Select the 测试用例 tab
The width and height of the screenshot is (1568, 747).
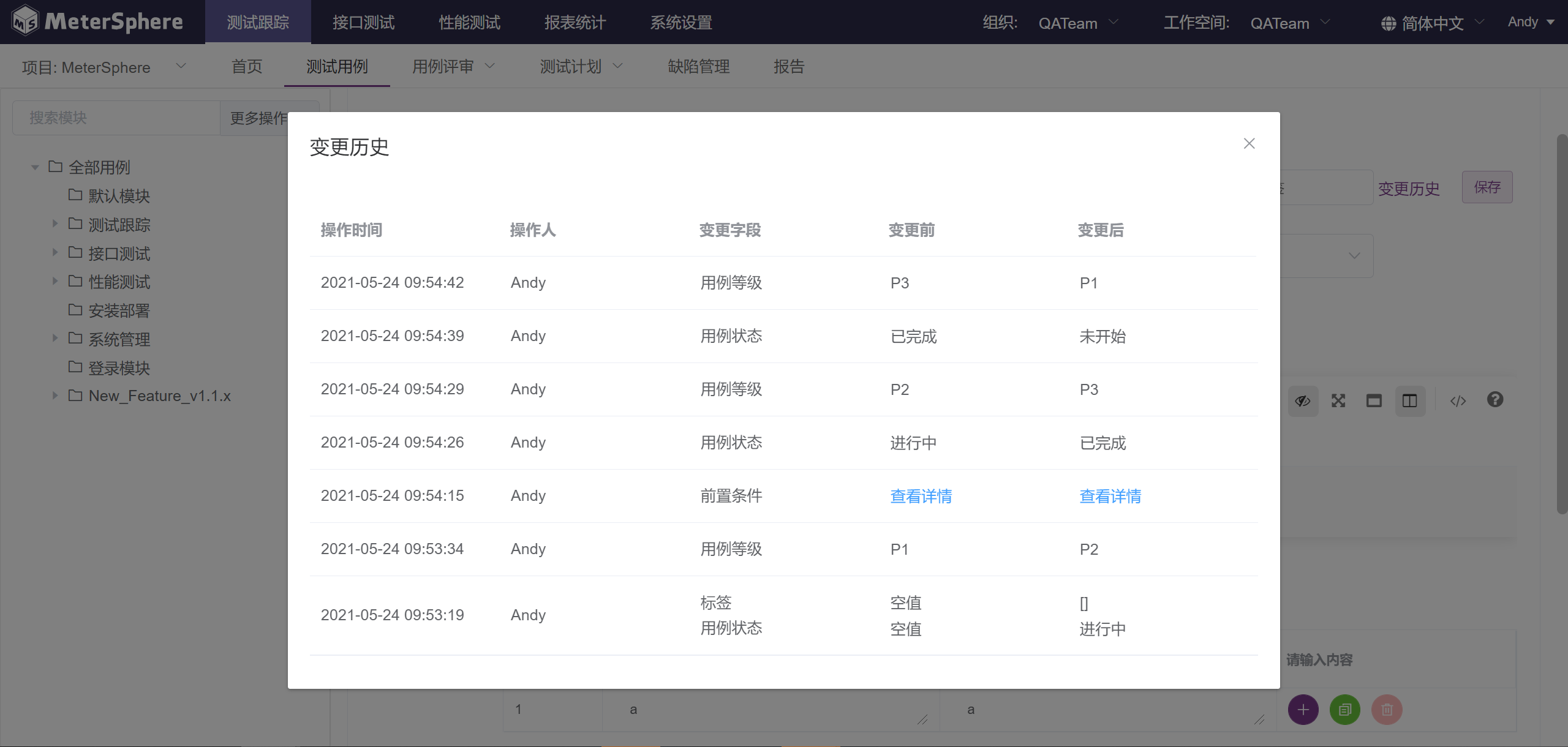[x=337, y=66]
